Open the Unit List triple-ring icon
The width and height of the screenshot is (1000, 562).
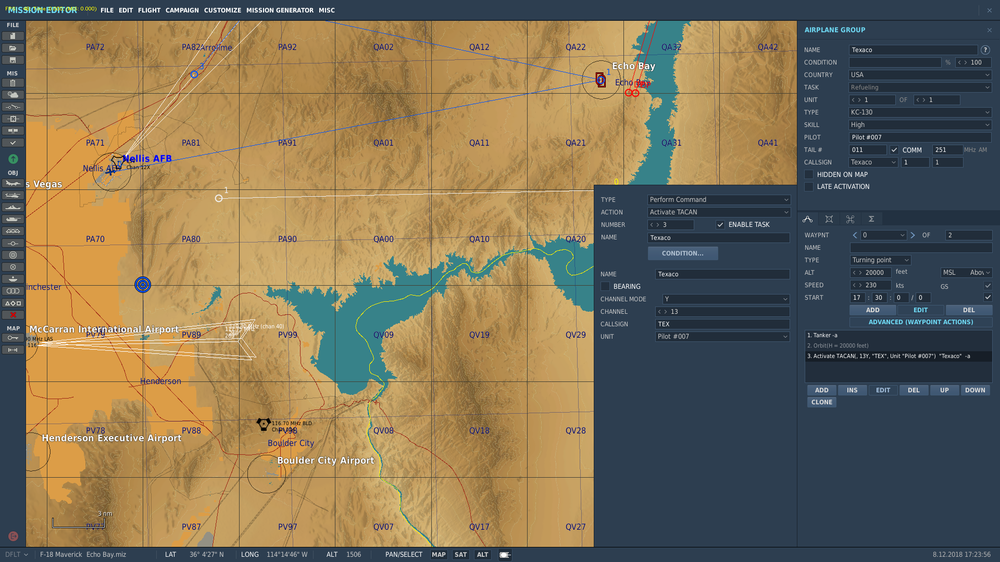pyautogui.click(x=13, y=291)
